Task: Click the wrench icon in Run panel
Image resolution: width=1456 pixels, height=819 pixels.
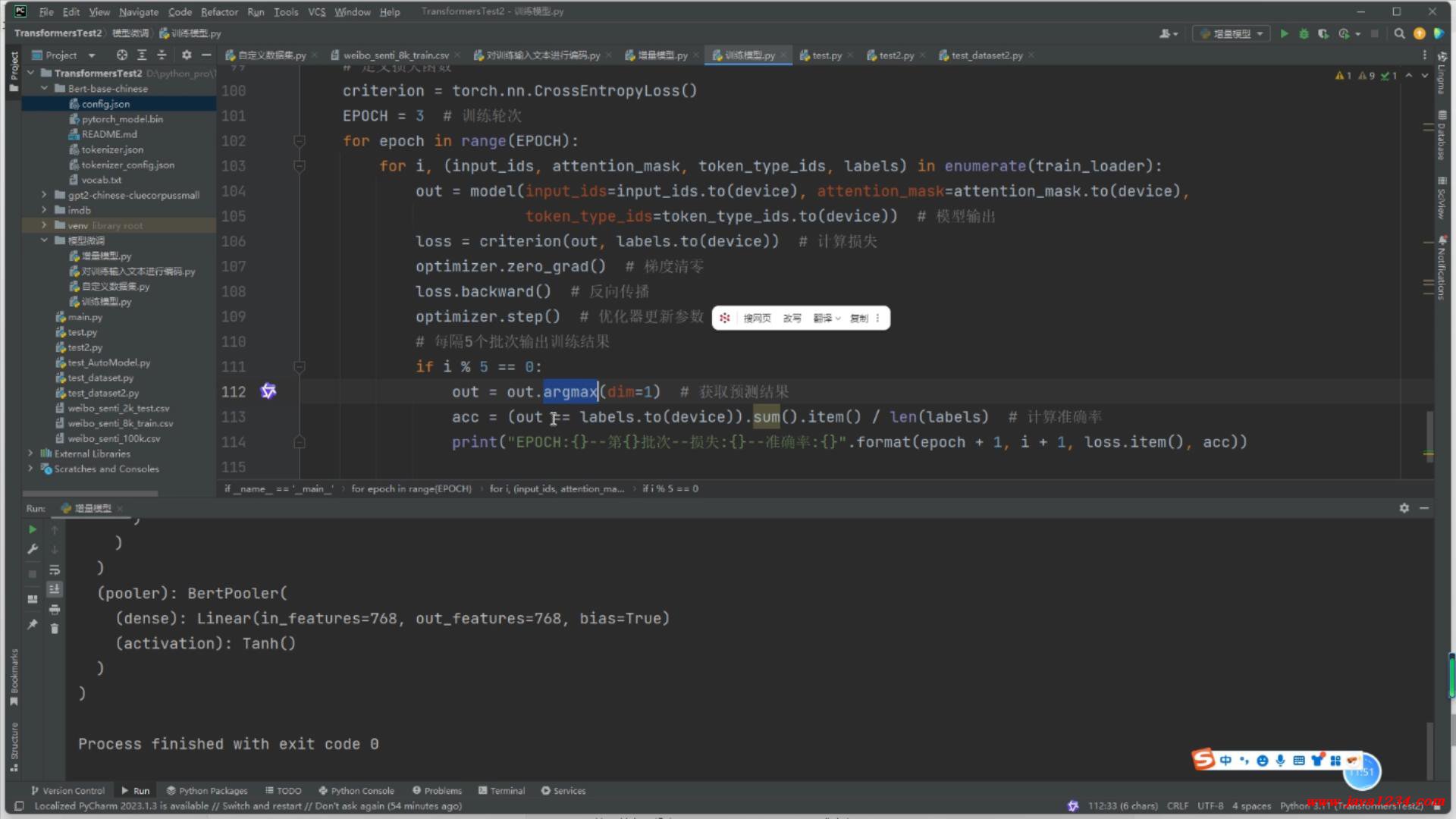Action: click(33, 549)
